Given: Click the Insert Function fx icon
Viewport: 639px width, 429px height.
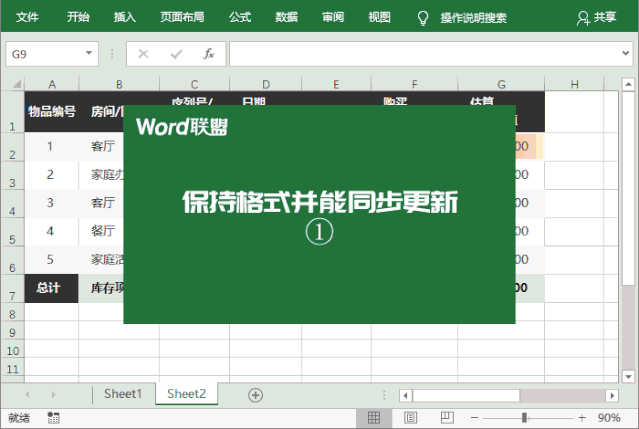Looking at the screenshot, I should tap(208, 54).
